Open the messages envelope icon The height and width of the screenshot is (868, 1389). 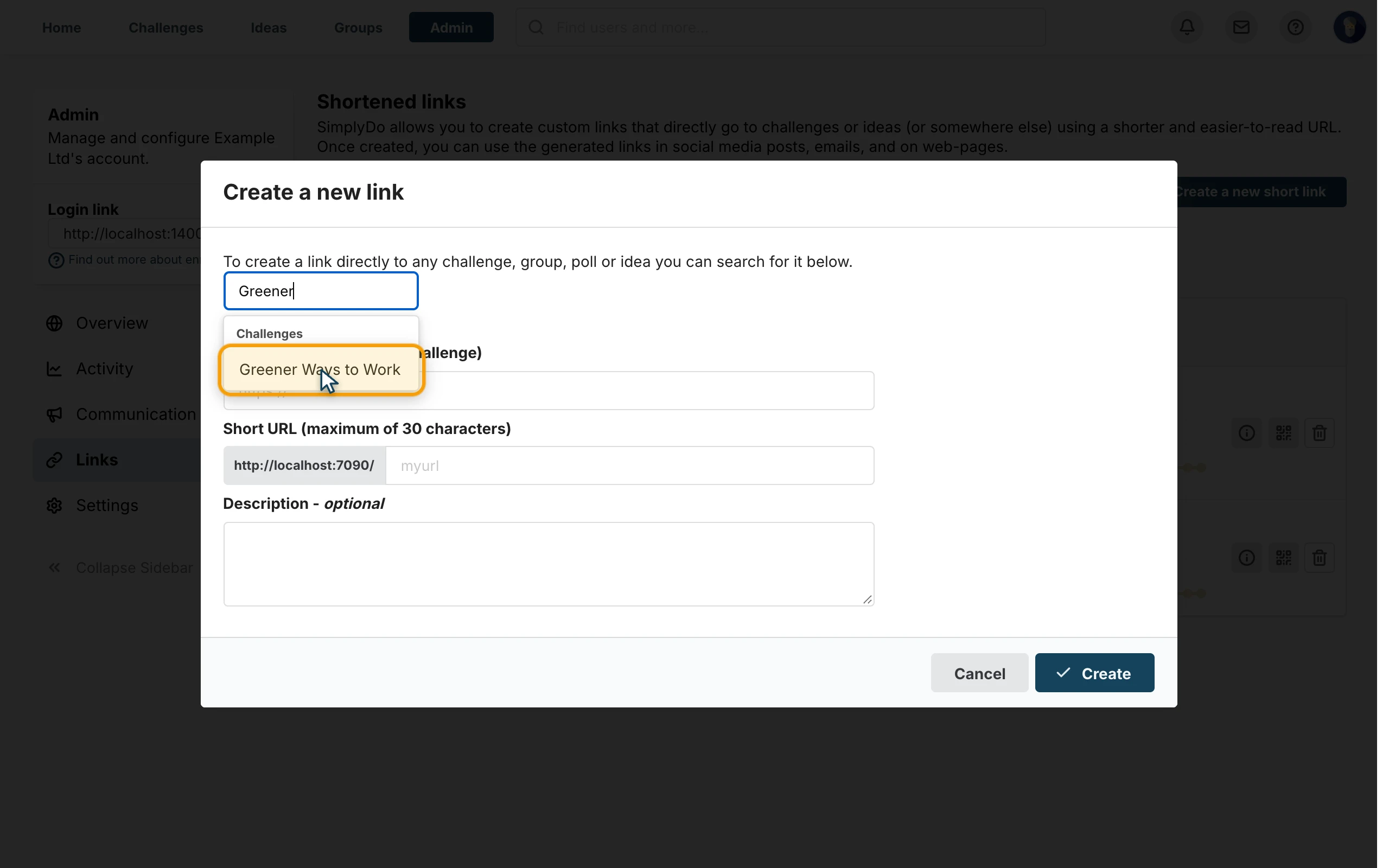[x=1241, y=27]
